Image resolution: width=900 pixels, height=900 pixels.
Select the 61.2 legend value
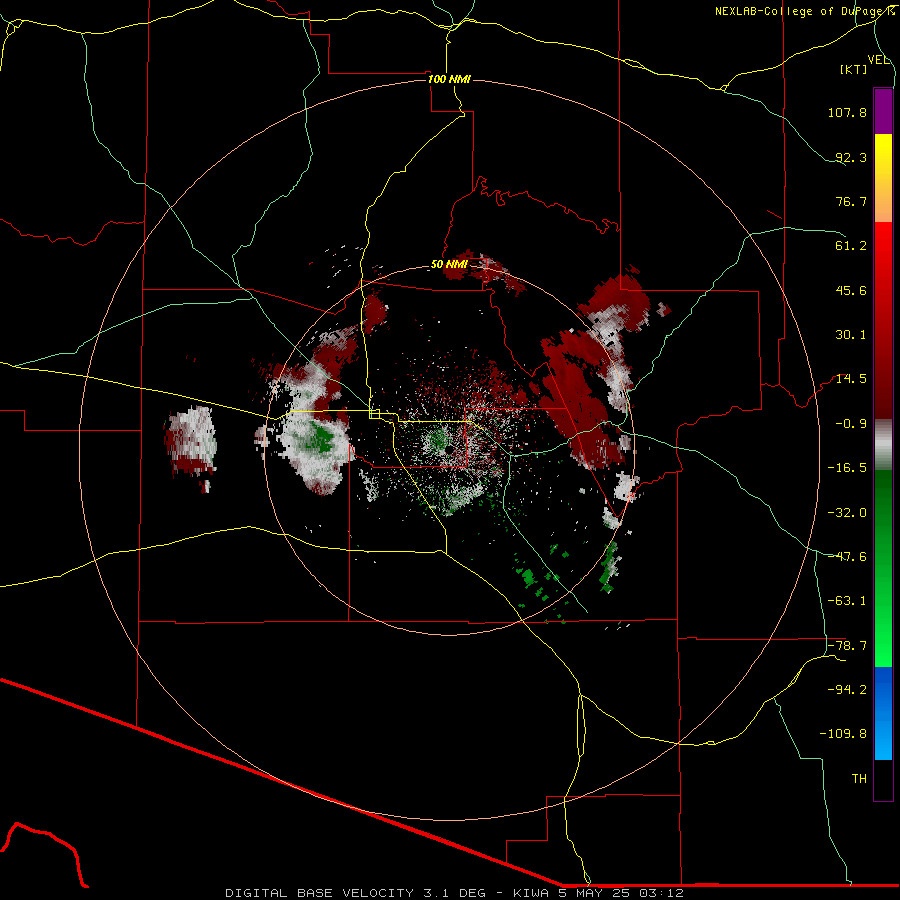pos(851,246)
